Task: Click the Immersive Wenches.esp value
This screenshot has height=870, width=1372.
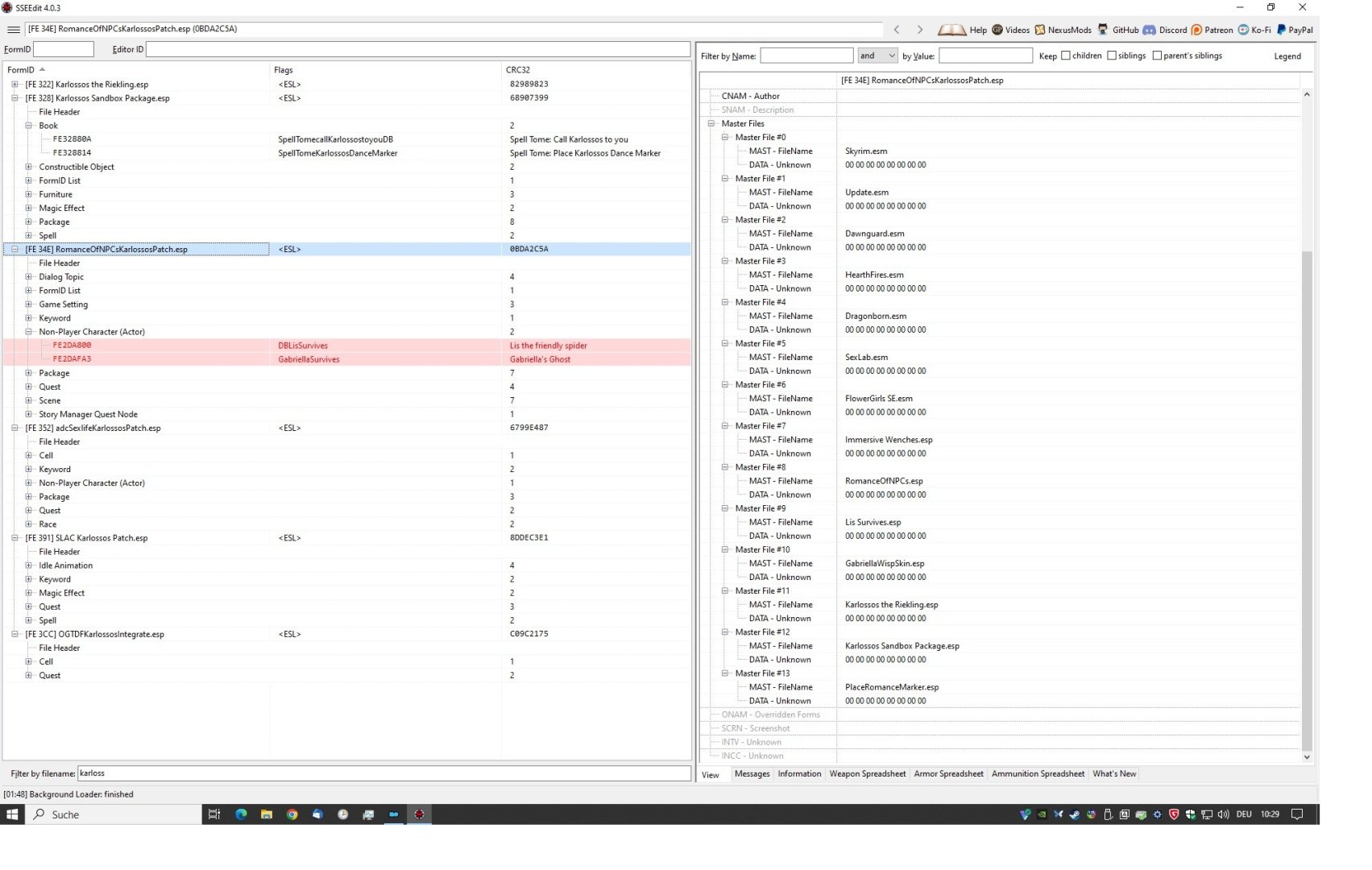Action: (x=889, y=440)
